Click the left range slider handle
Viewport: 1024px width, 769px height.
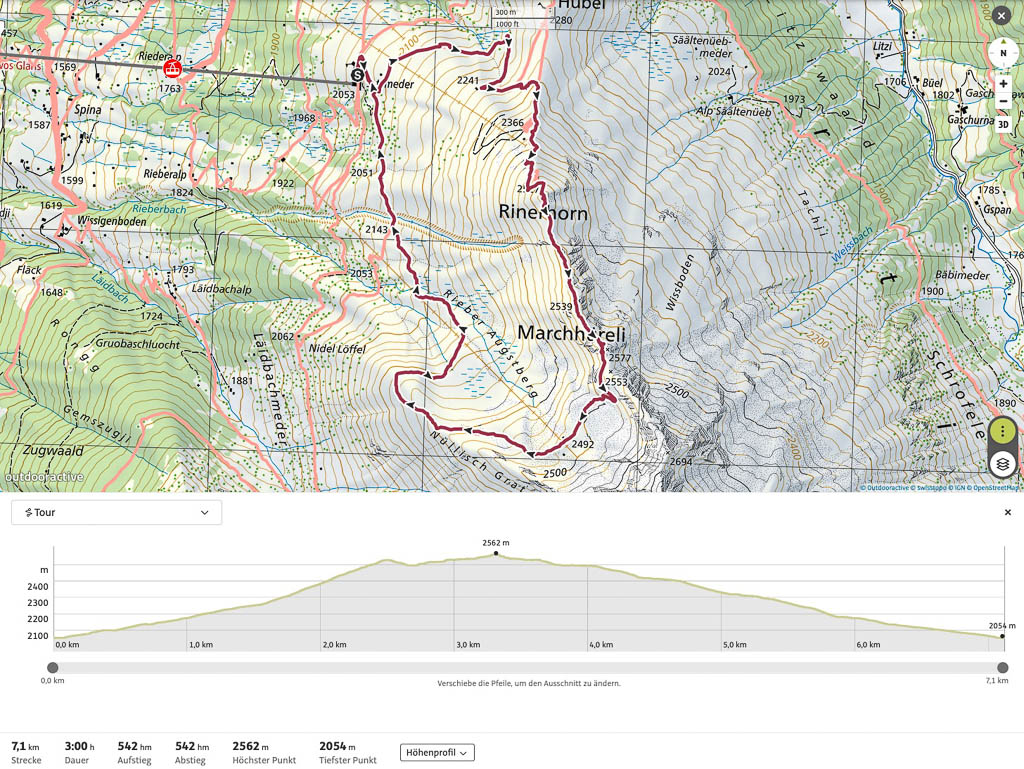point(53,668)
